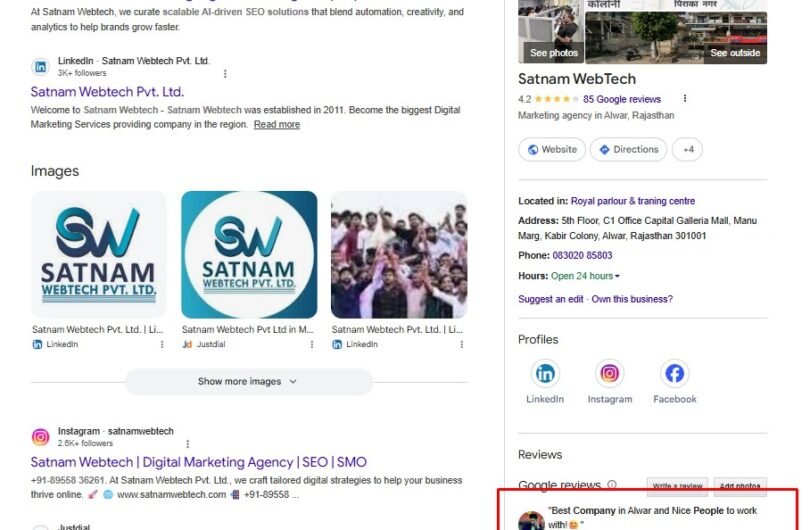The width and height of the screenshot is (810, 530).
Task: Click the LinkedIn favicon beside Satnam Webtech Pvt. Ltd.
Action: click(40, 67)
